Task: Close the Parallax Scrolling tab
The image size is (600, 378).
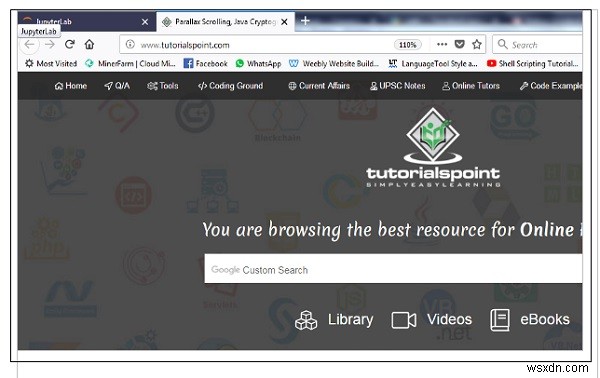Action: tap(284, 22)
